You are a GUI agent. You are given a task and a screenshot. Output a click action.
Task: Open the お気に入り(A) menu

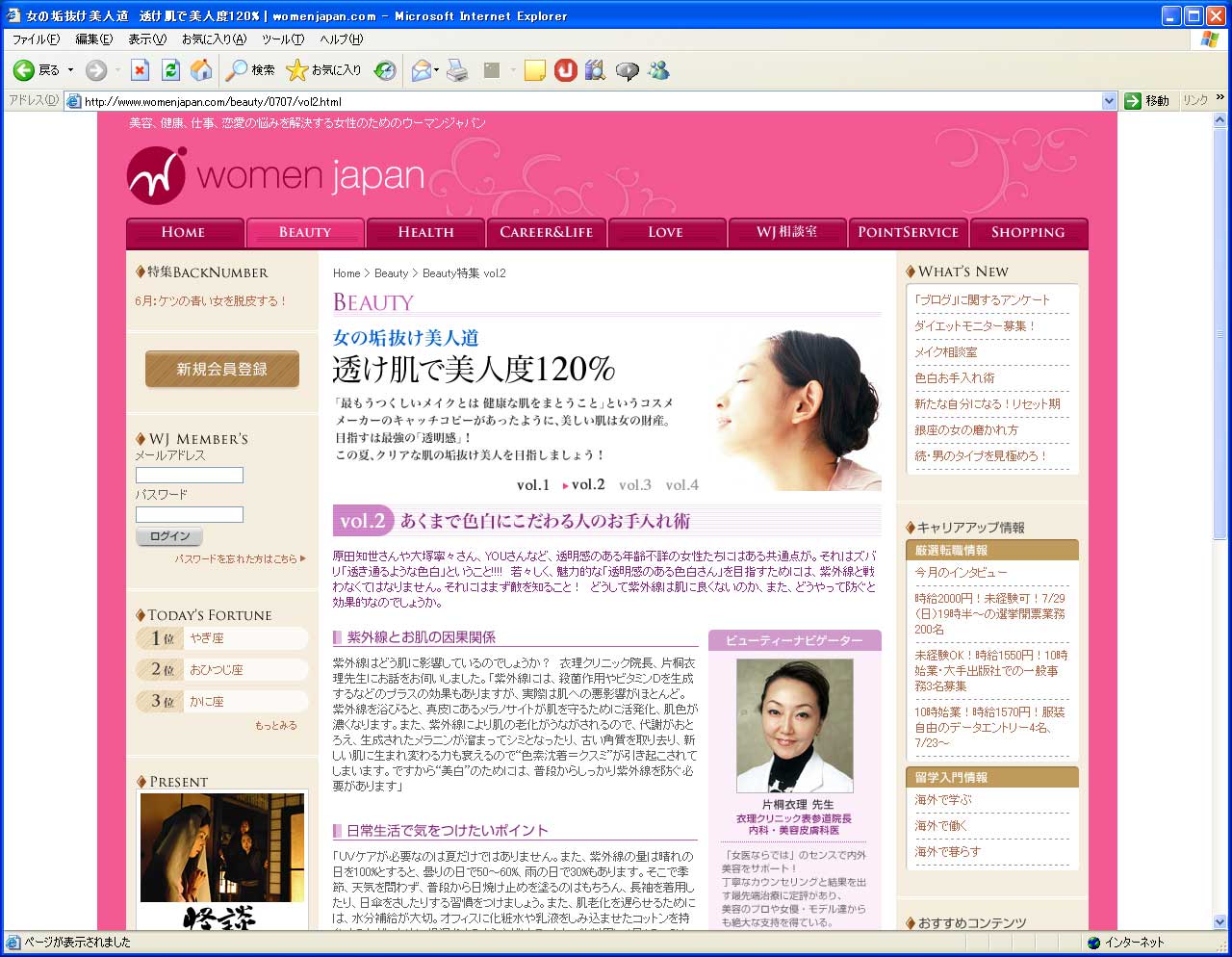pos(214,39)
